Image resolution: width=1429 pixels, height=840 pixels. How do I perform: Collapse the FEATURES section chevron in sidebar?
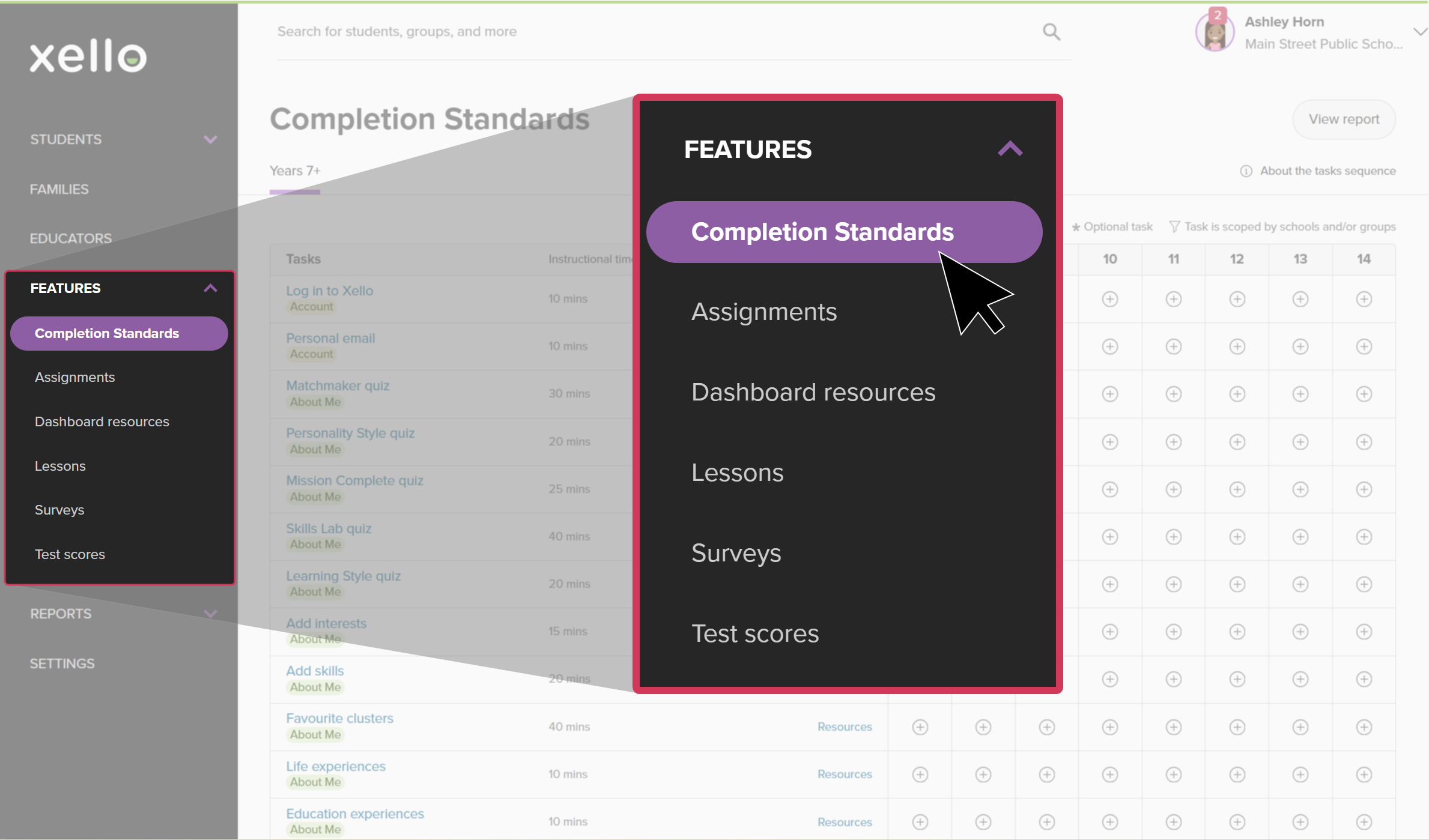click(x=210, y=288)
